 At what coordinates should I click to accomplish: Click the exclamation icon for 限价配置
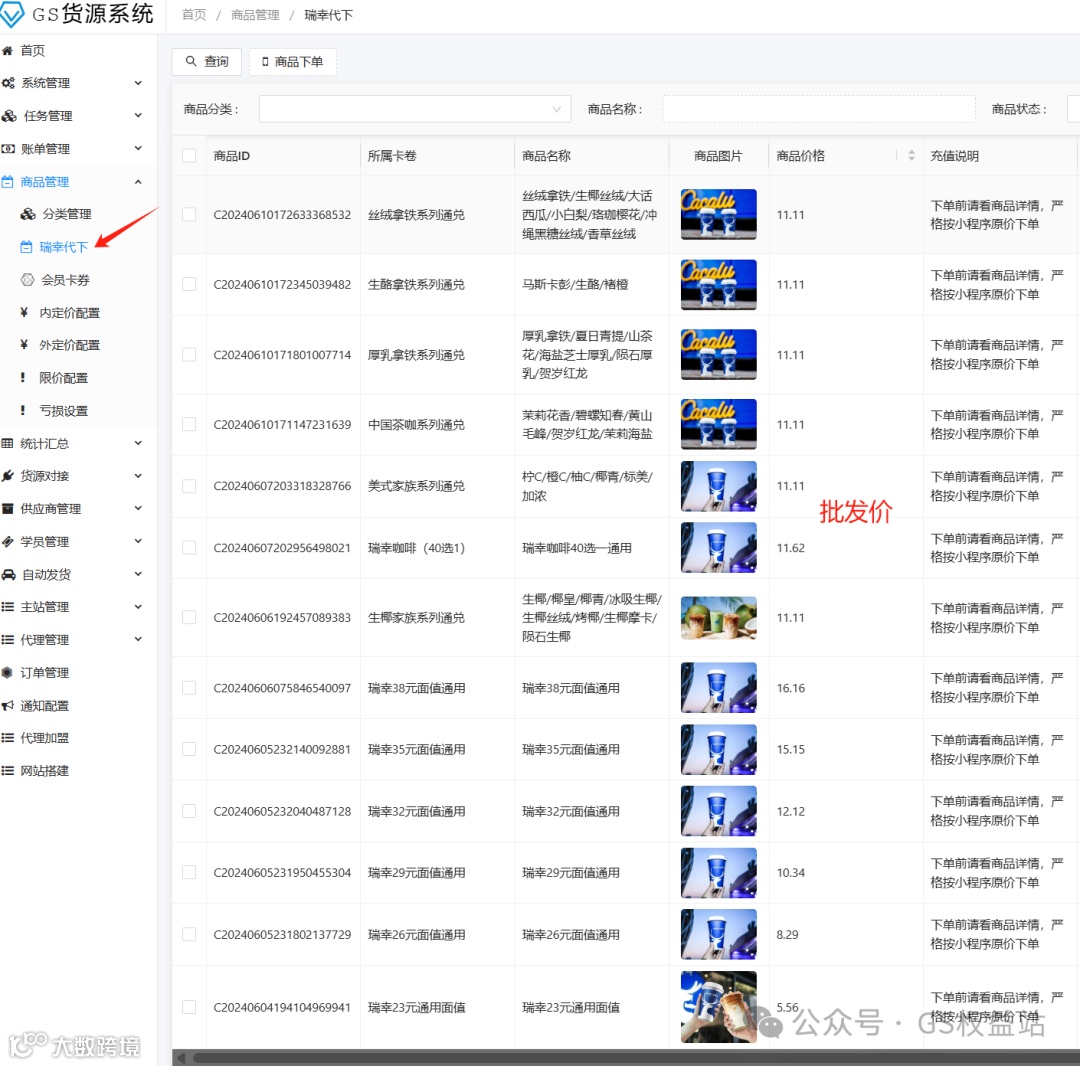[23, 378]
